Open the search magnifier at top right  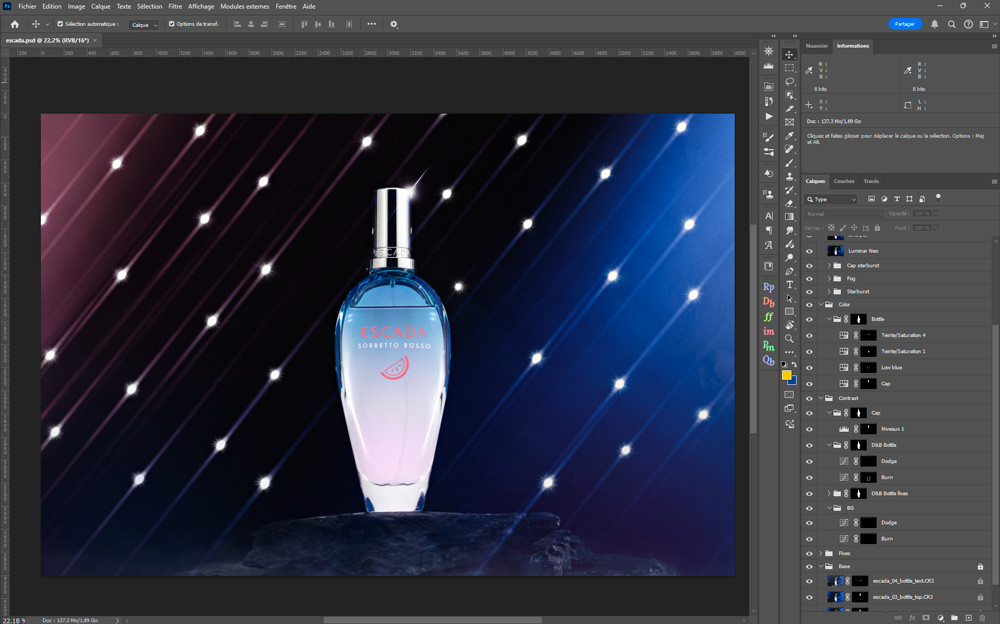[952, 24]
